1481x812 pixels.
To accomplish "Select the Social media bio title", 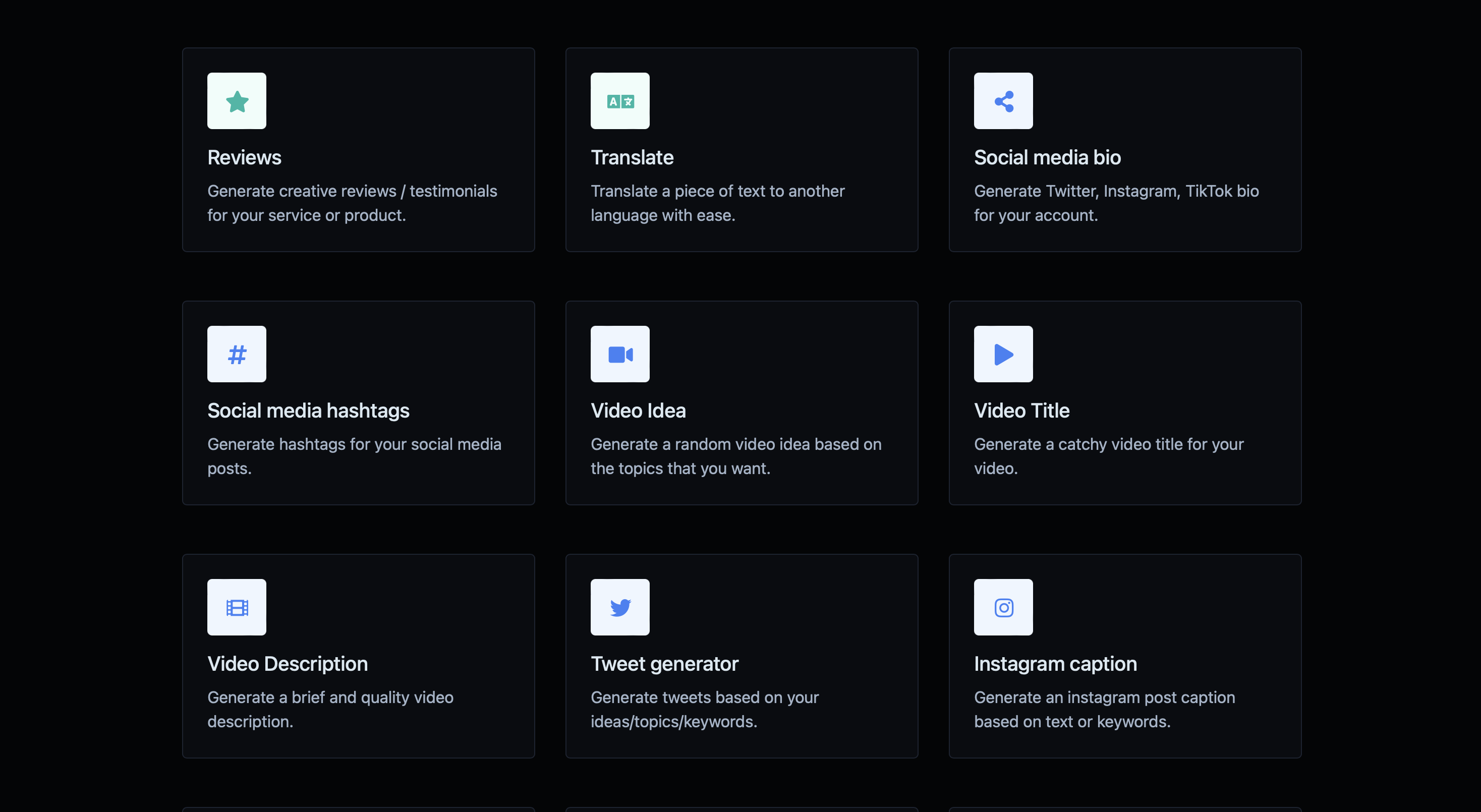I will pos(1047,157).
